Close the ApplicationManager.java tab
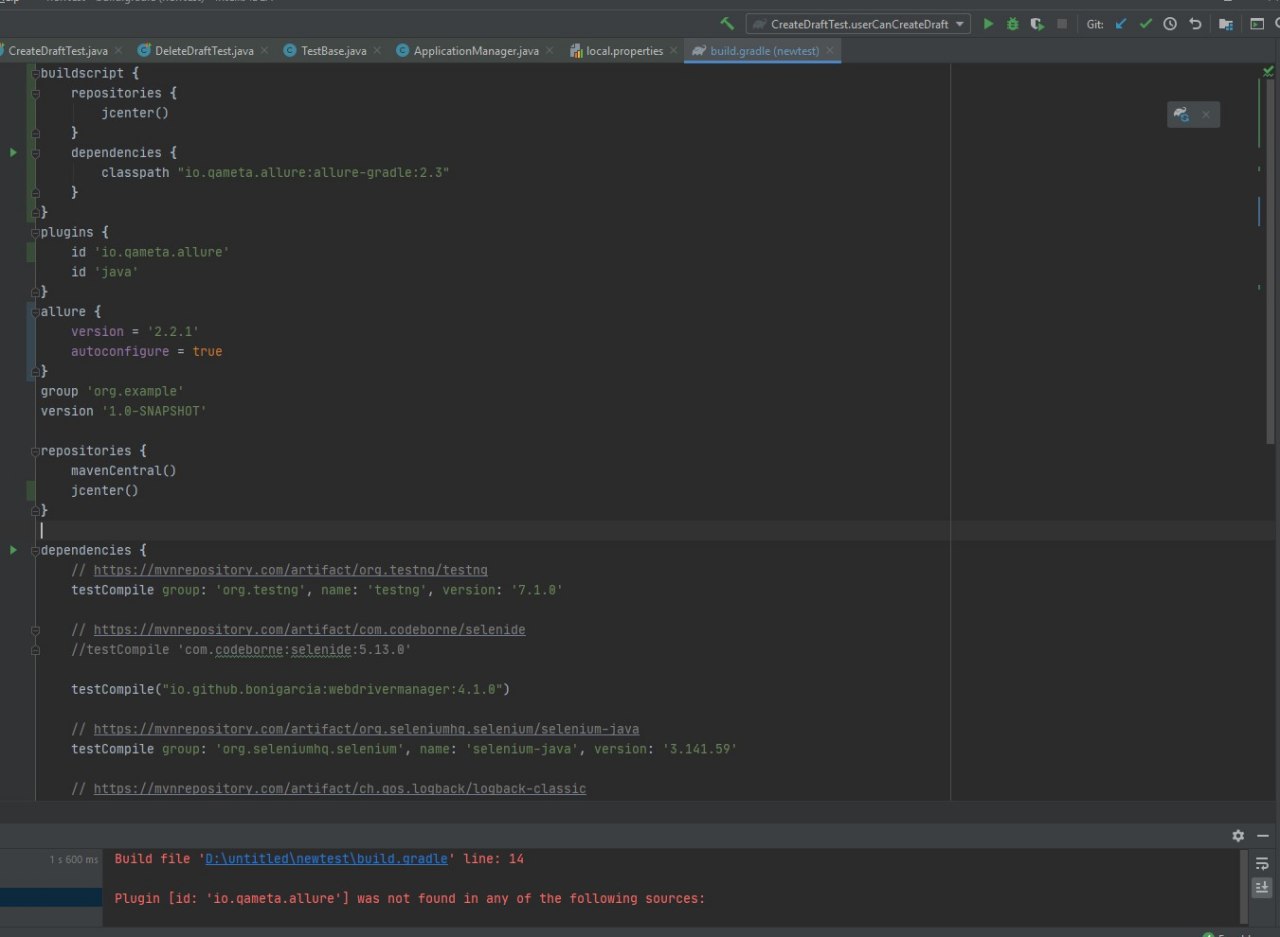1280x937 pixels. [x=549, y=51]
